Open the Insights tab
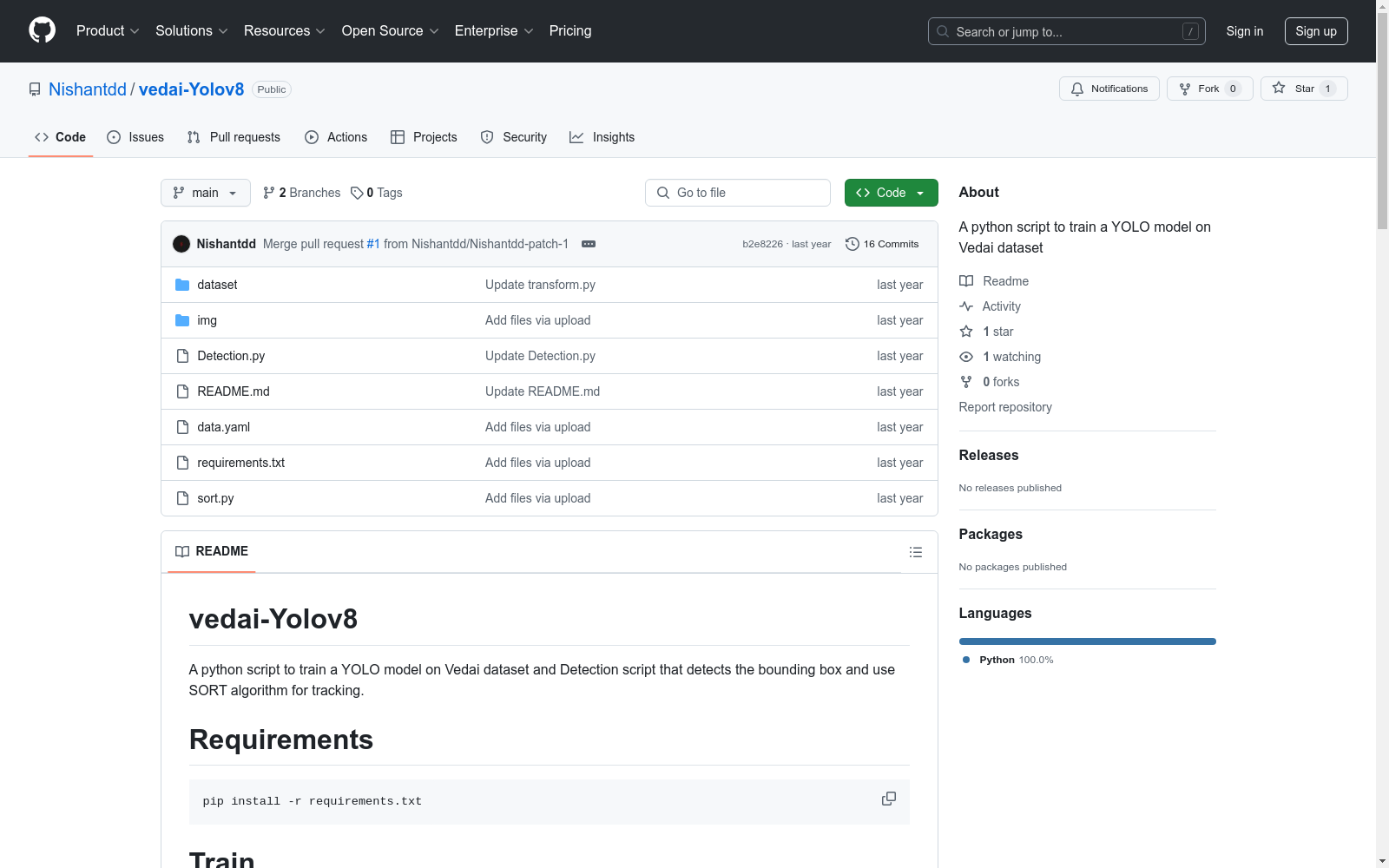This screenshot has width=1389, height=868. pyautogui.click(x=602, y=137)
